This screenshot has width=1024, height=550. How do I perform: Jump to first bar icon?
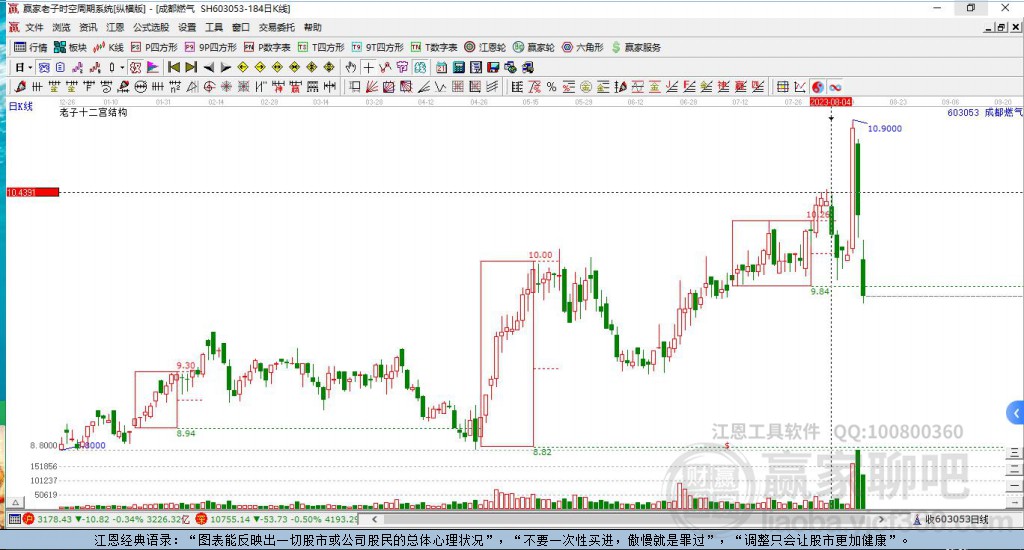click(x=174, y=67)
